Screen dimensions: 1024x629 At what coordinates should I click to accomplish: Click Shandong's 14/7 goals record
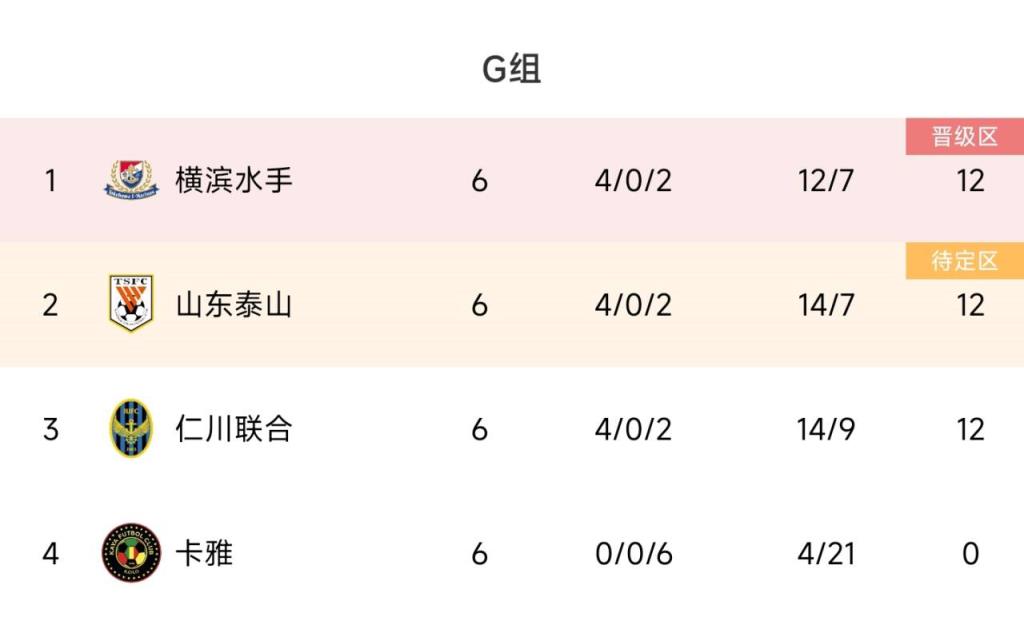tap(826, 305)
